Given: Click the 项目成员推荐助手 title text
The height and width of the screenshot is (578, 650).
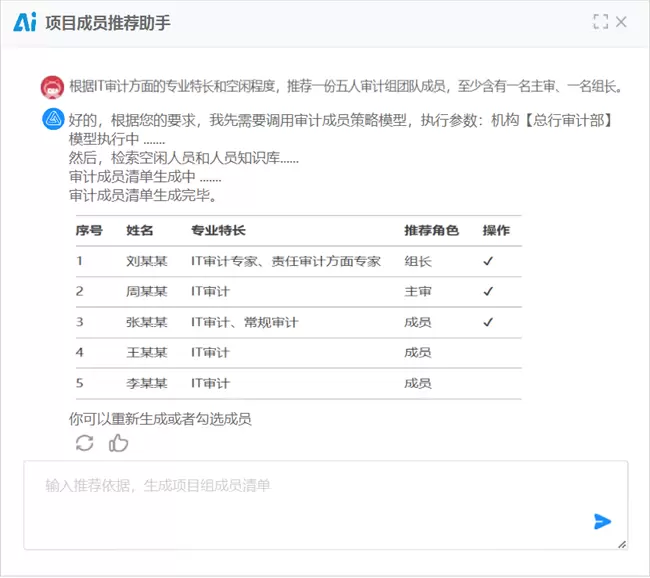Looking at the screenshot, I should [x=108, y=22].
